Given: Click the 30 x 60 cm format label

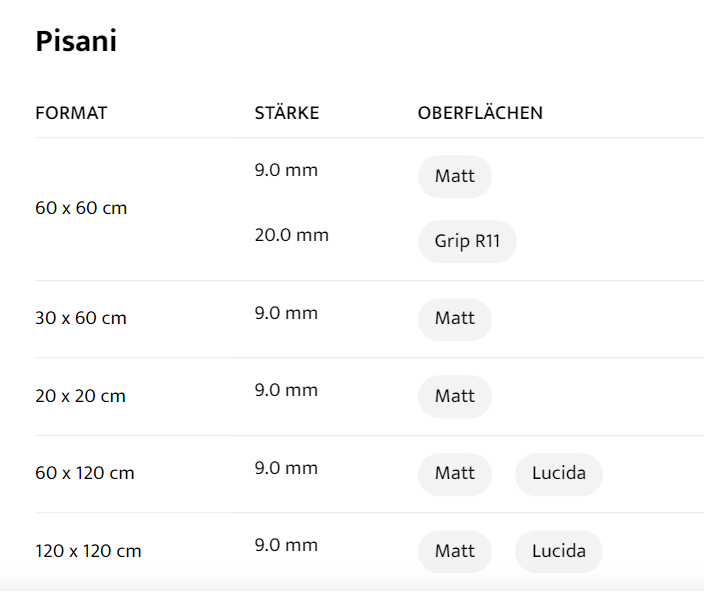Looking at the screenshot, I should [x=81, y=319].
